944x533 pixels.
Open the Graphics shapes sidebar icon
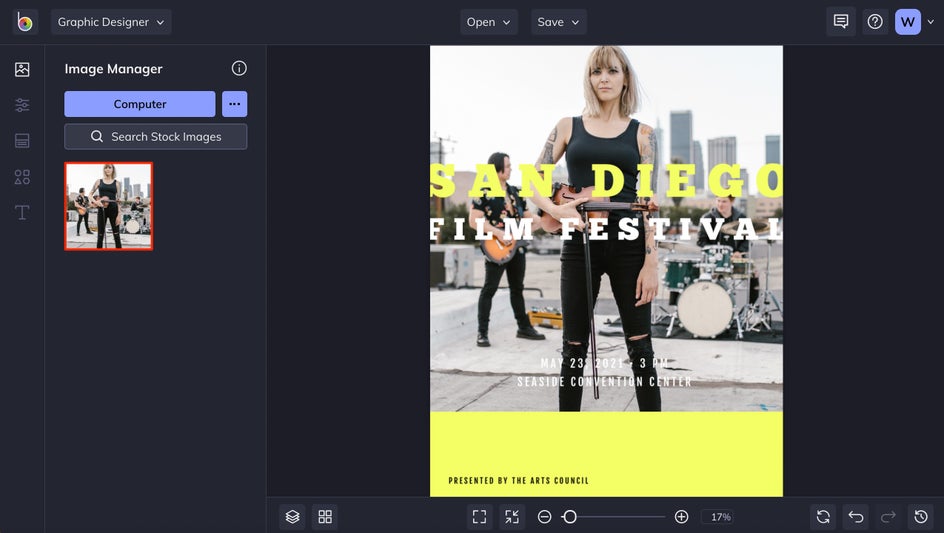click(22, 176)
